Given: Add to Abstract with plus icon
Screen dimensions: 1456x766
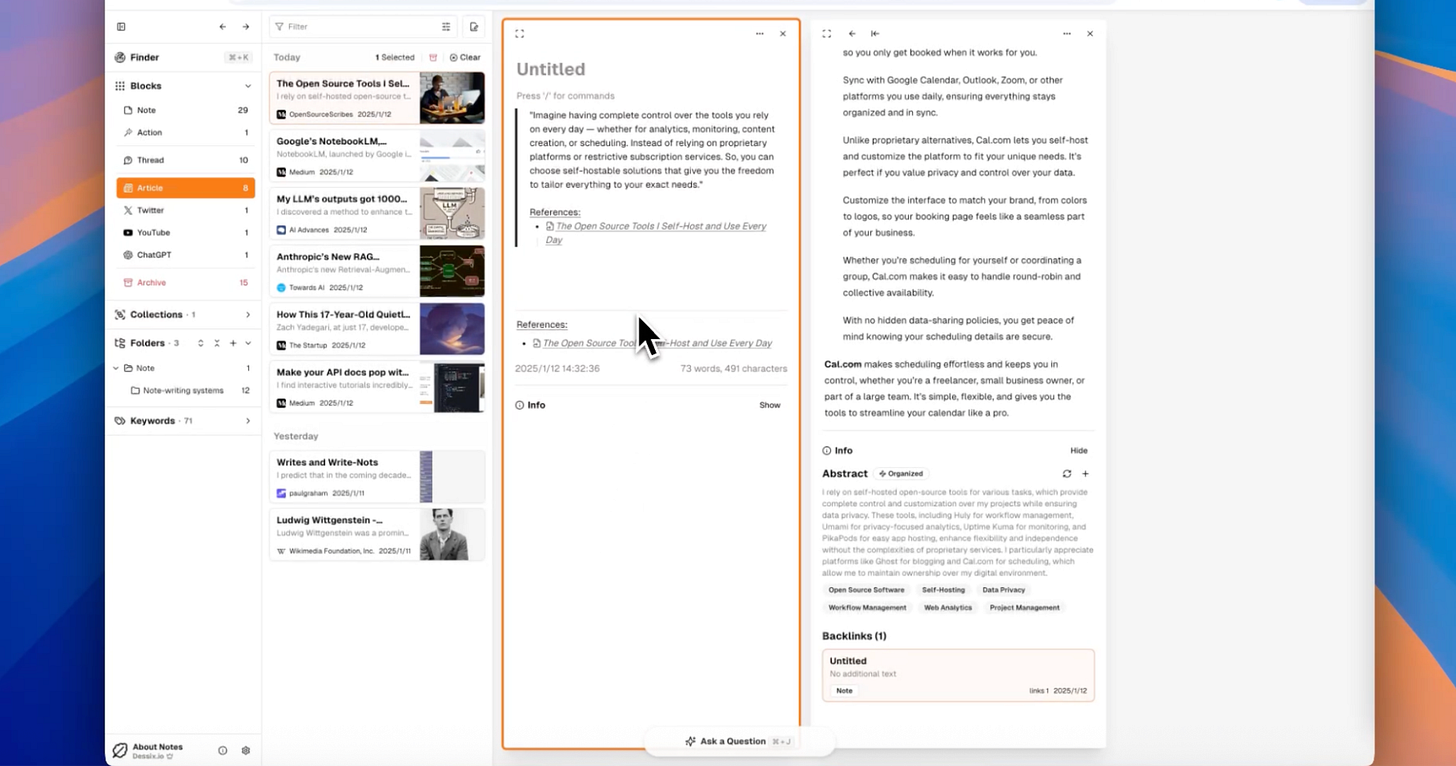Looking at the screenshot, I should point(1086,474).
